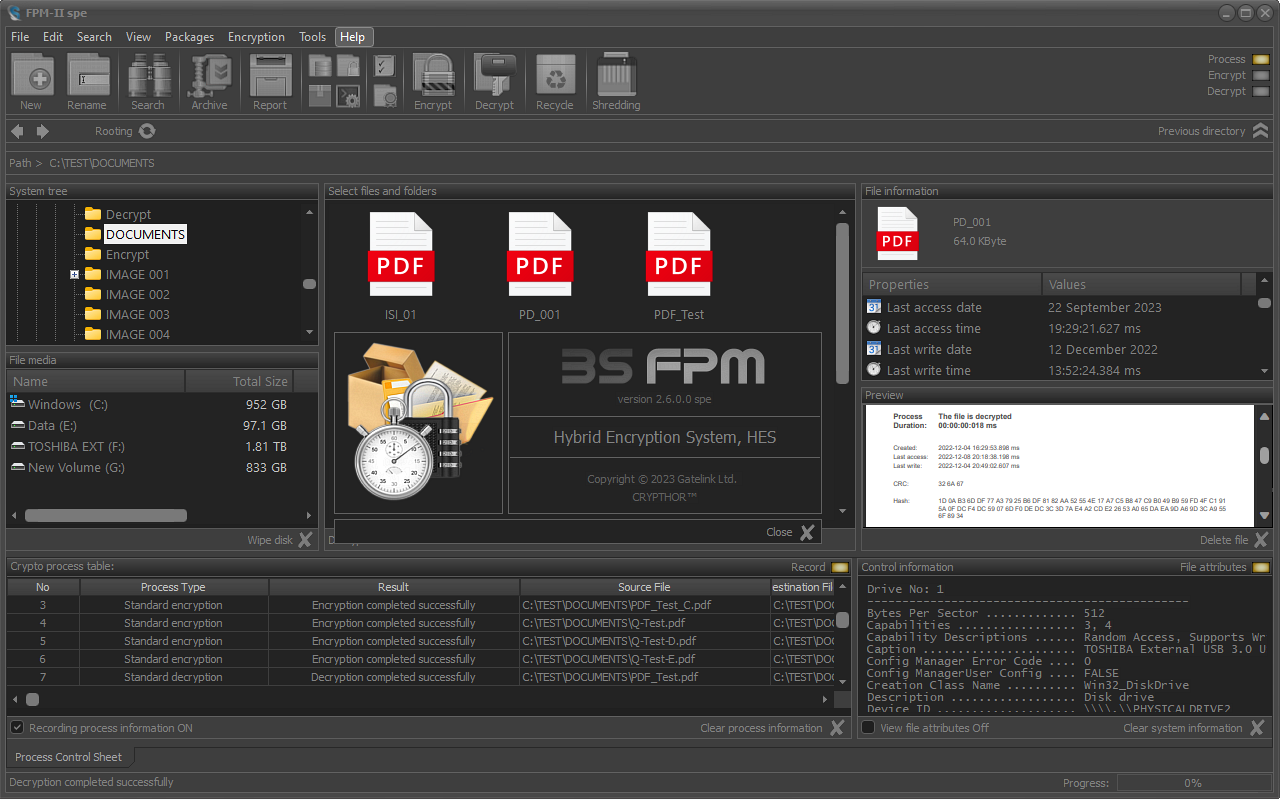Switch to Process Control Sheet tab

point(68,757)
